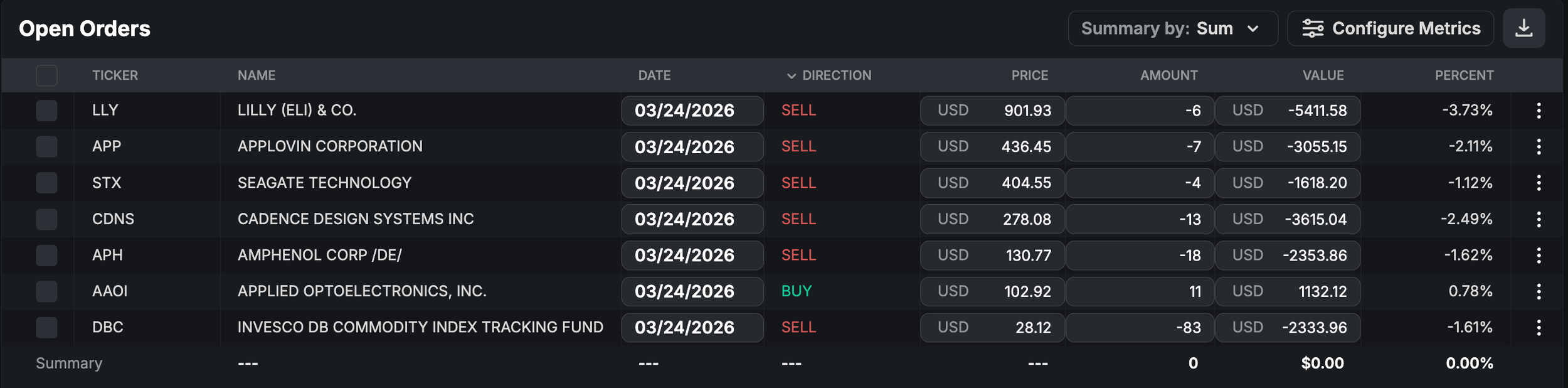Screen dimensions: 1568x388
Task: Open date picker for CDNS order
Action: (x=692, y=219)
